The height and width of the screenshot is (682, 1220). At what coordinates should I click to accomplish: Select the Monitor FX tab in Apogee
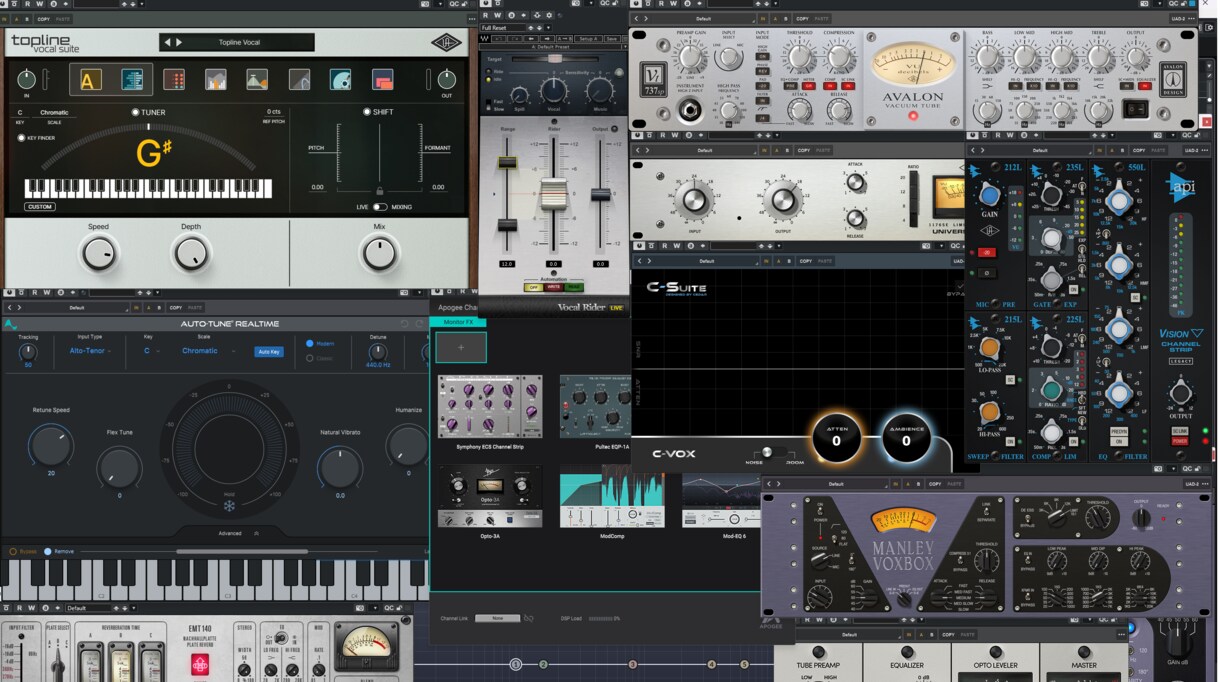pos(458,322)
